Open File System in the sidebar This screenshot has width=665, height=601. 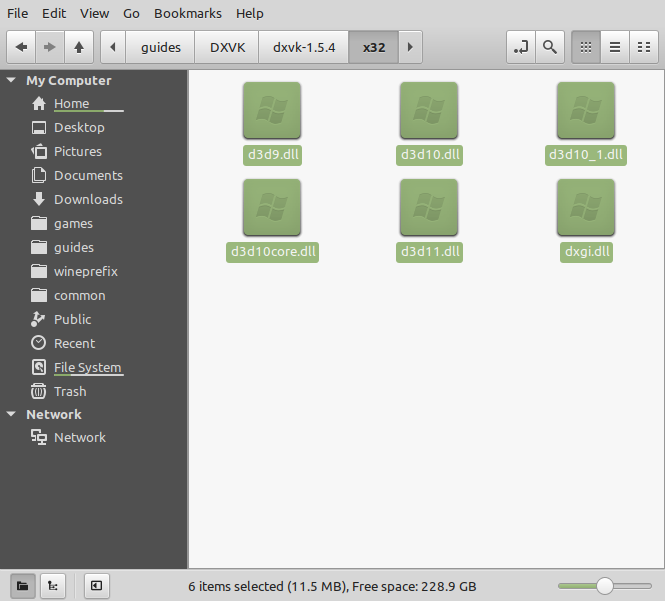[x=87, y=367]
